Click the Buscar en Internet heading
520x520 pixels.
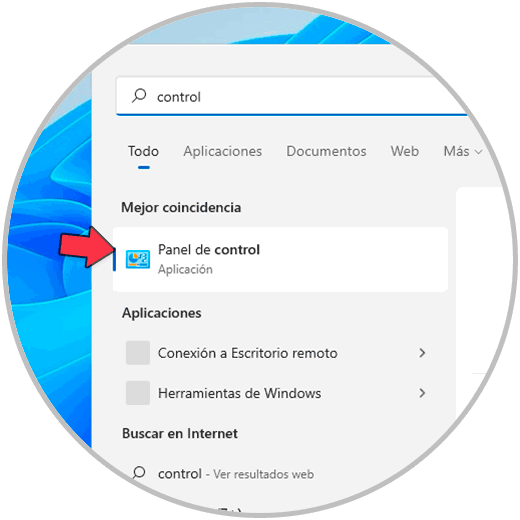(x=180, y=433)
